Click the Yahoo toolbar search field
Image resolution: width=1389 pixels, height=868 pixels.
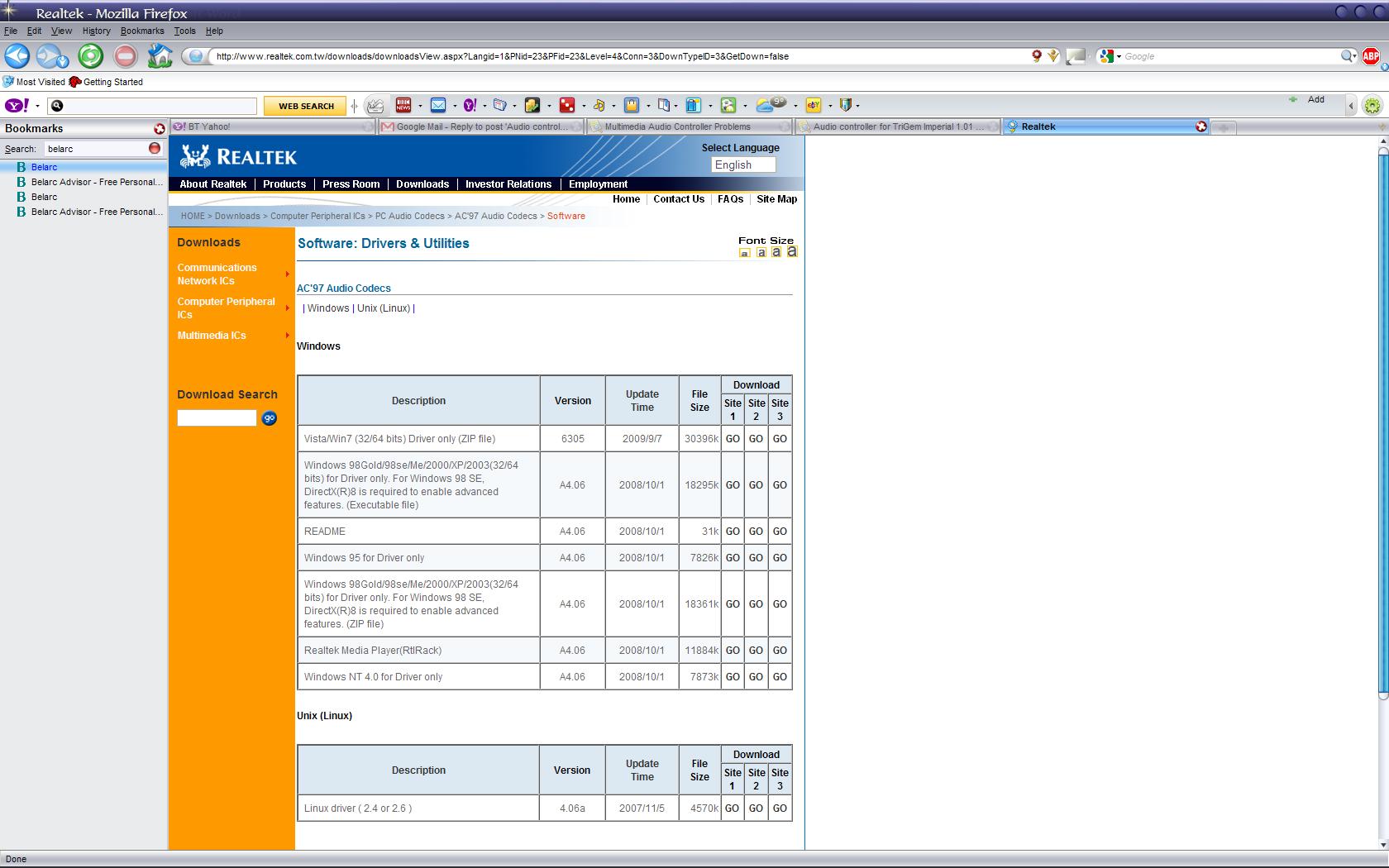tap(152, 106)
